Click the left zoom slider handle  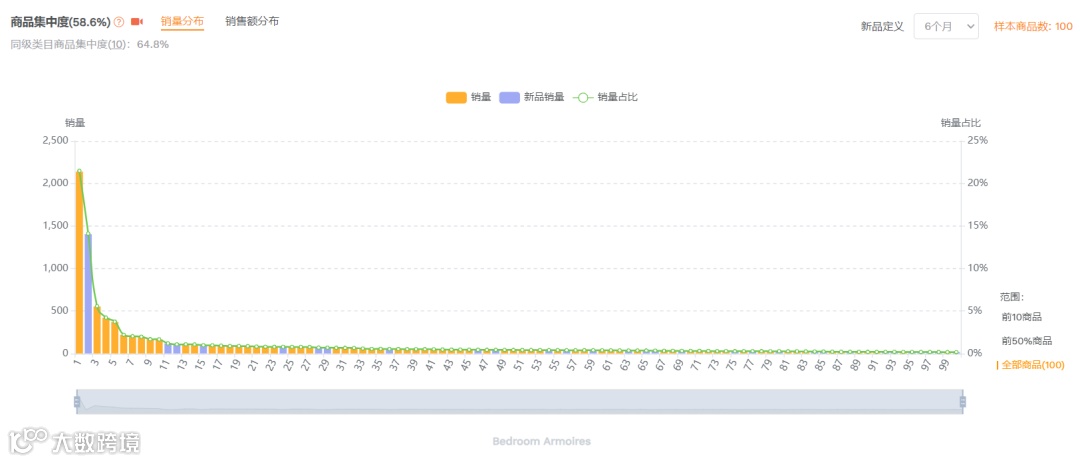[77, 402]
